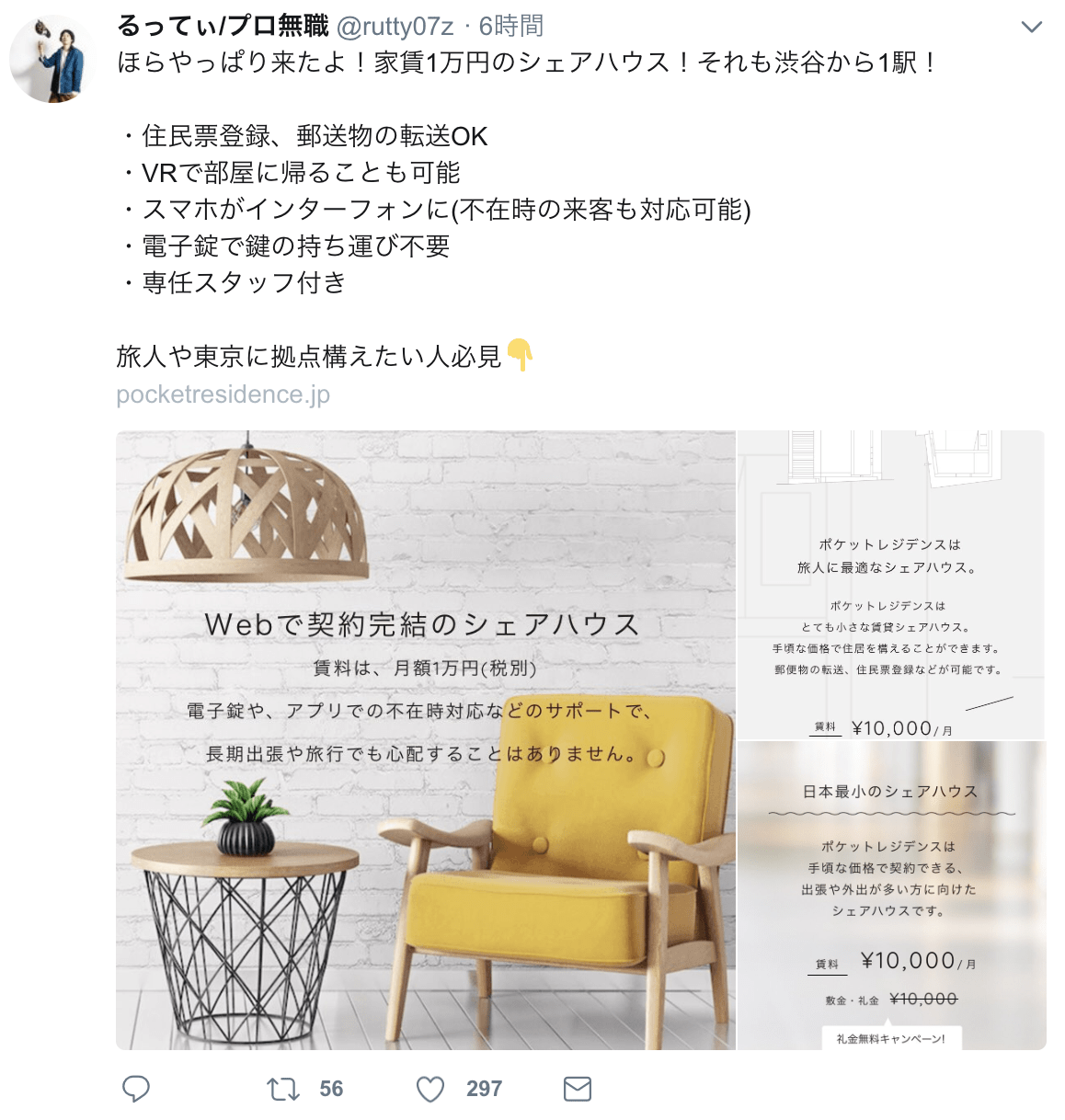The width and height of the screenshot is (1065, 1120).
Task: View the like count 297
Action: [x=484, y=1089]
